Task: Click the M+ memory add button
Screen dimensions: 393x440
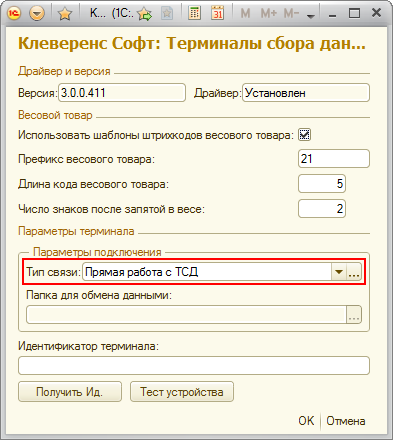Action: click(x=269, y=14)
